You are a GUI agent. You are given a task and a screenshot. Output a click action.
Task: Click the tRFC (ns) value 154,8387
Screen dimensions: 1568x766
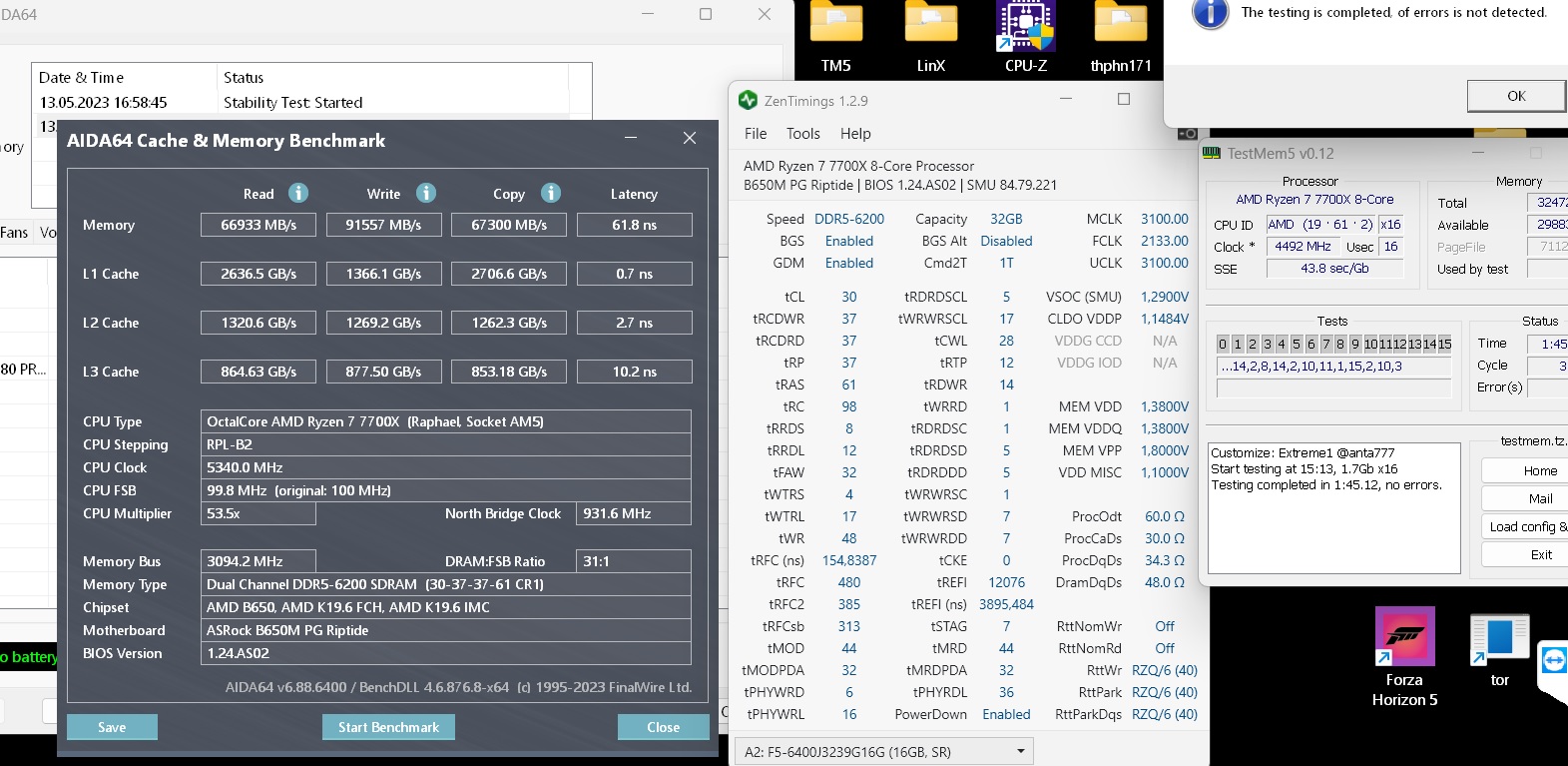849,560
